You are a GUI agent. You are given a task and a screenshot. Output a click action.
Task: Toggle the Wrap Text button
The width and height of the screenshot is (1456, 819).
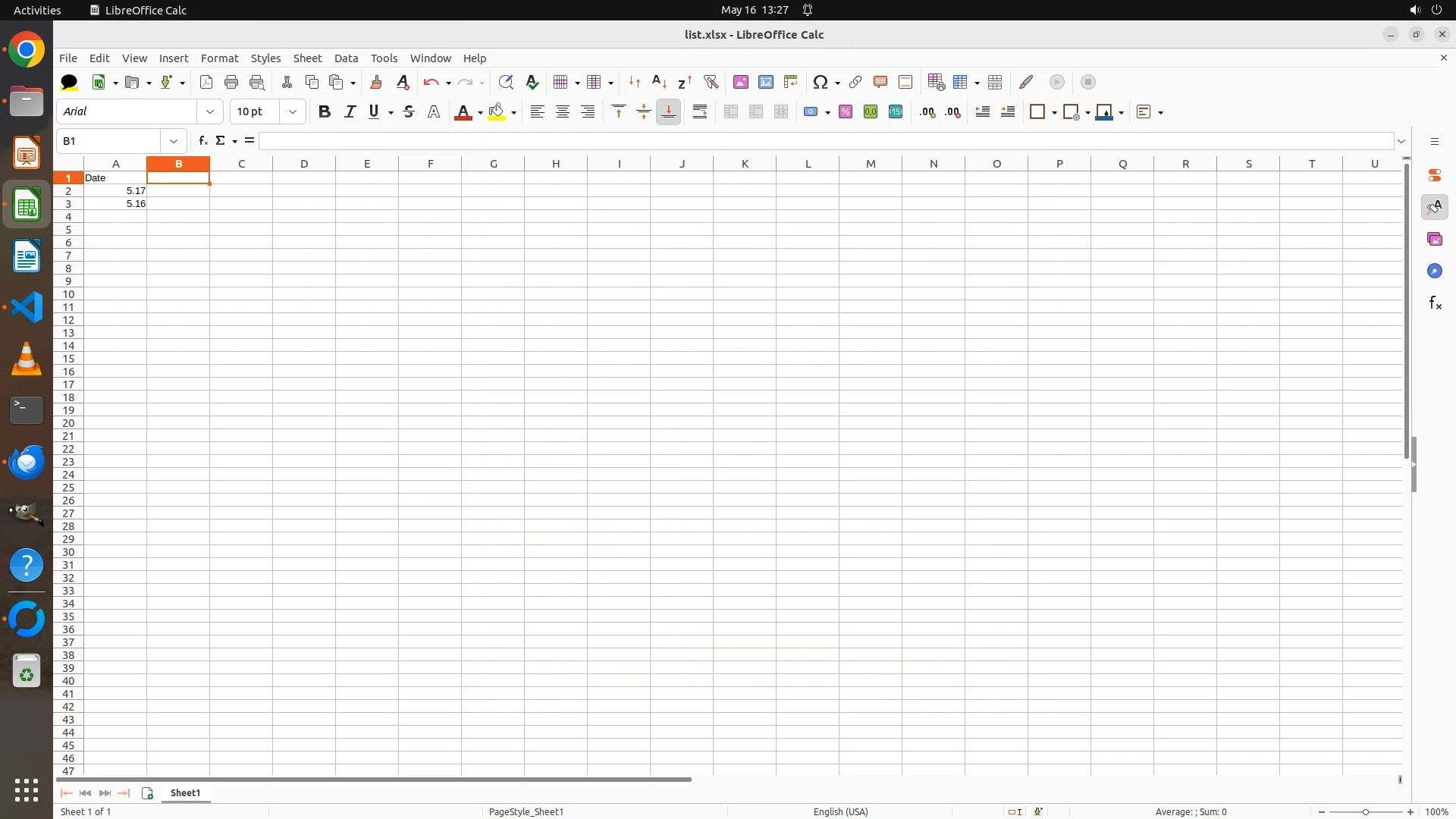click(x=700, y=112)
